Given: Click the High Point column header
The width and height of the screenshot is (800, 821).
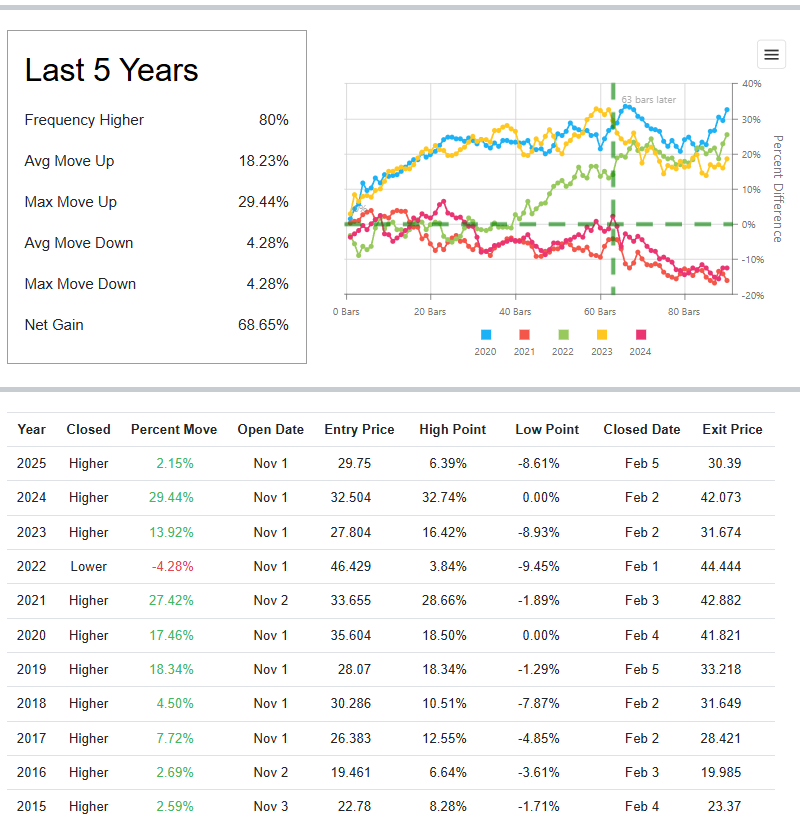Looking at the screenshot, I should point(452,429).
